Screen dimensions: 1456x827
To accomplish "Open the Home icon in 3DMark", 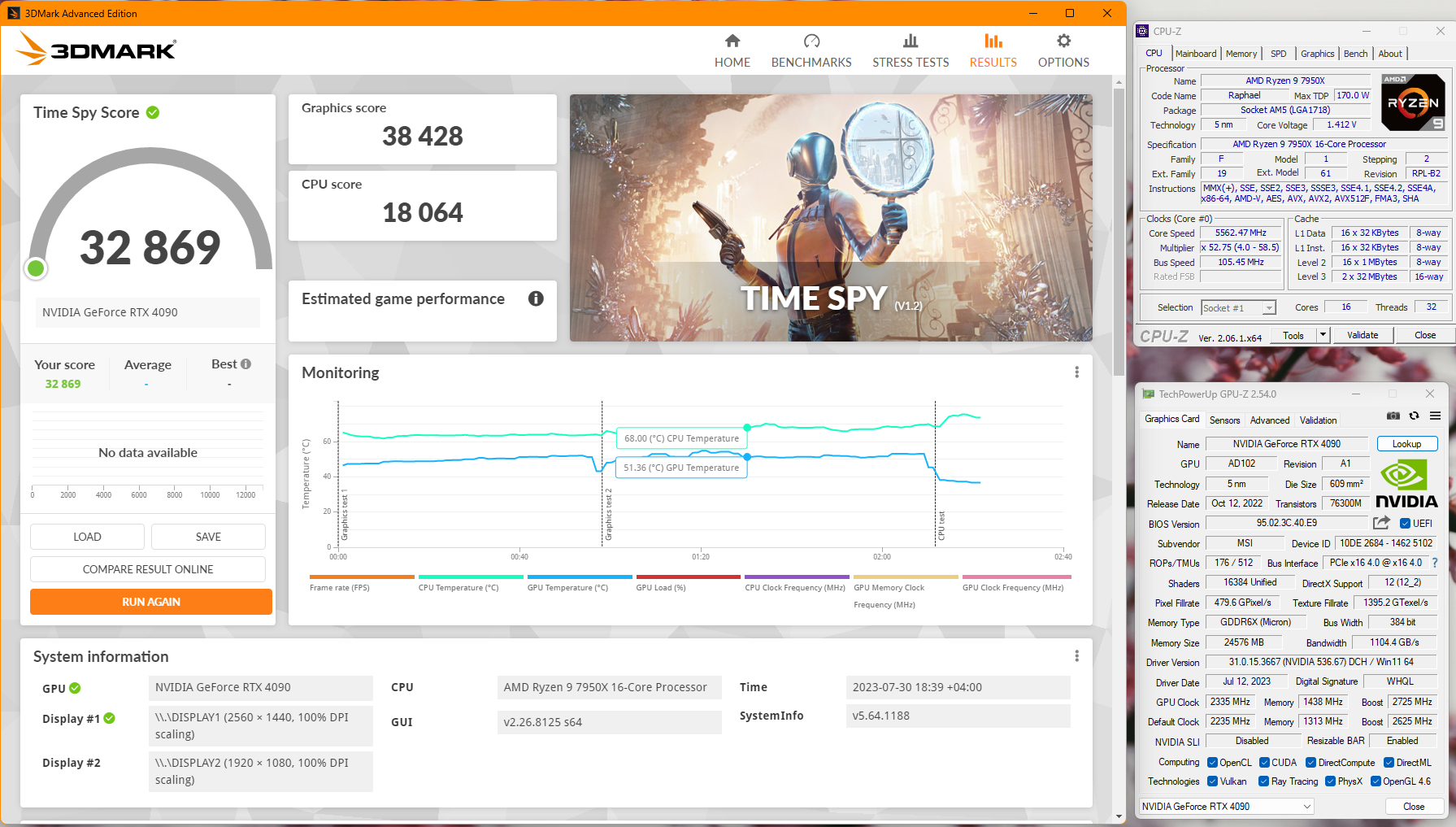I will coord(732,41).
